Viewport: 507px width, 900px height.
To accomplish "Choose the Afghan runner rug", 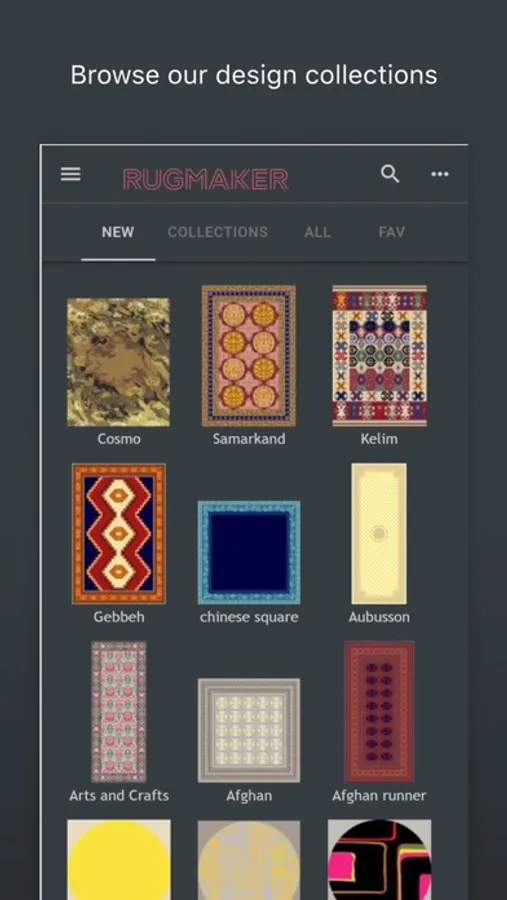I will click(x=379, y=712).
